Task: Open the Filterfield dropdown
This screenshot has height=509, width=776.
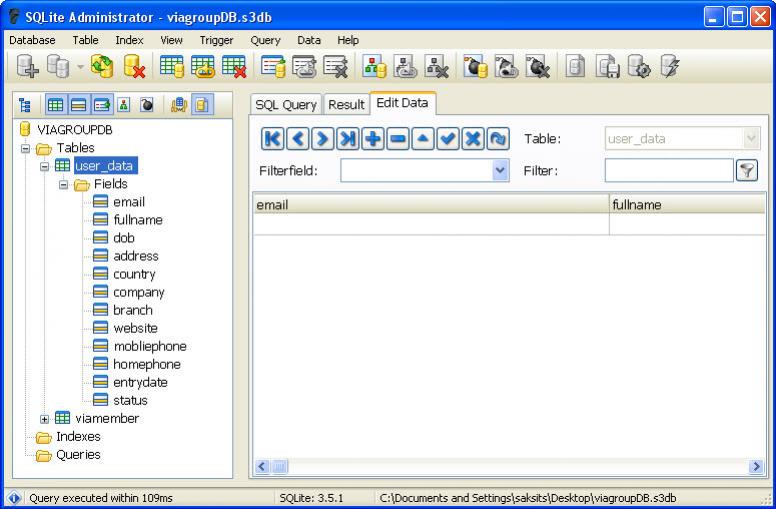Action: (501, 170)
